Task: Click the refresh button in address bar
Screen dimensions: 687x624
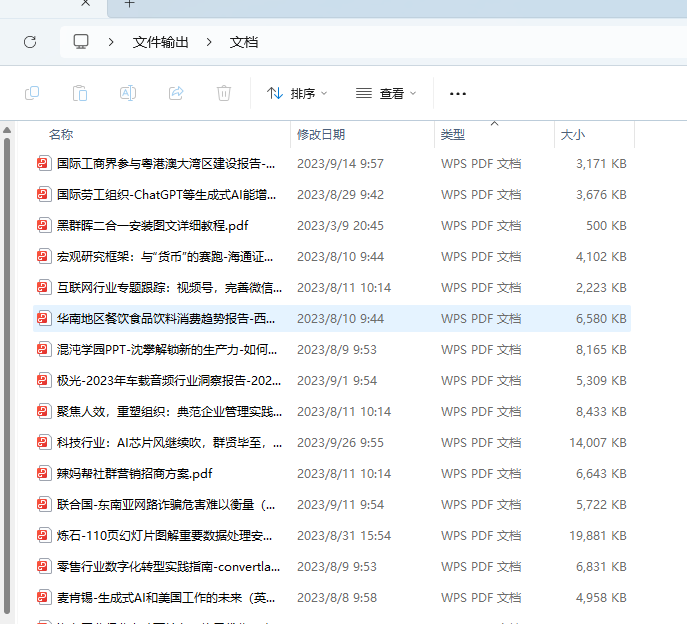Action: click(x=30, y=42)
